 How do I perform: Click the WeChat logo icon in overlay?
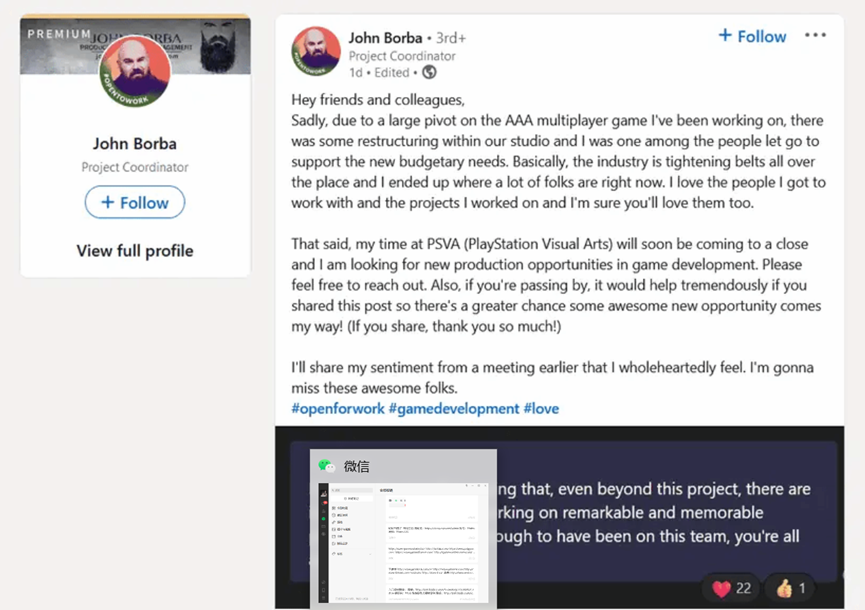coord(327,466)
